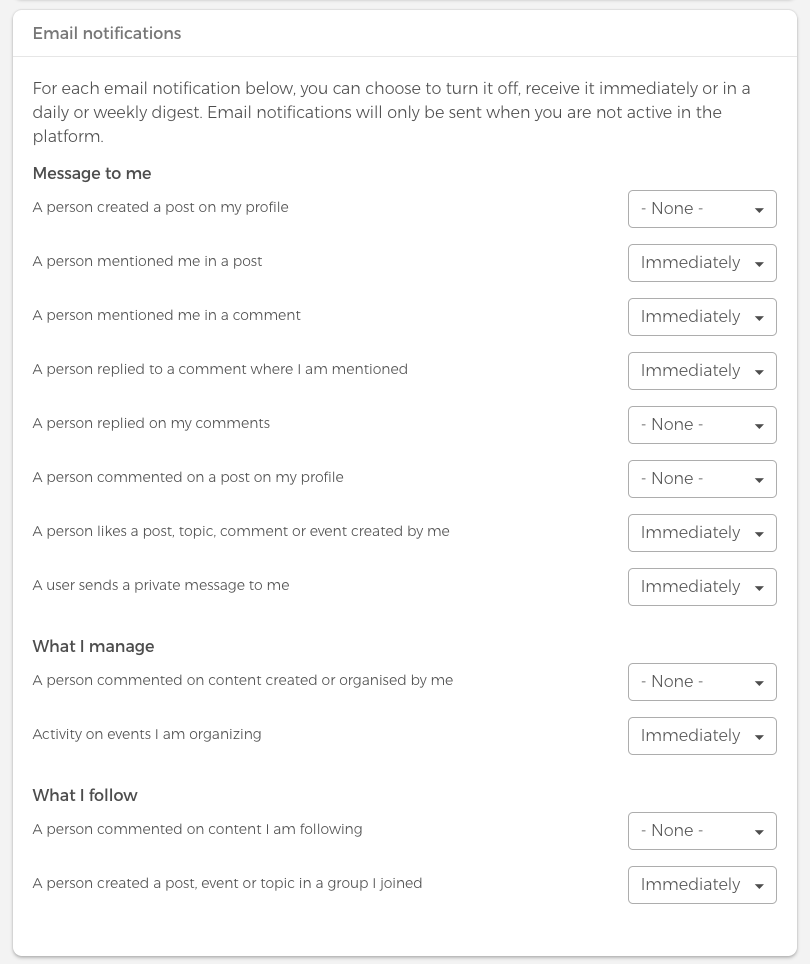Expand dropdown for comments on my profile post
Screen dimensions: 810x964
[x=702, y=479]
